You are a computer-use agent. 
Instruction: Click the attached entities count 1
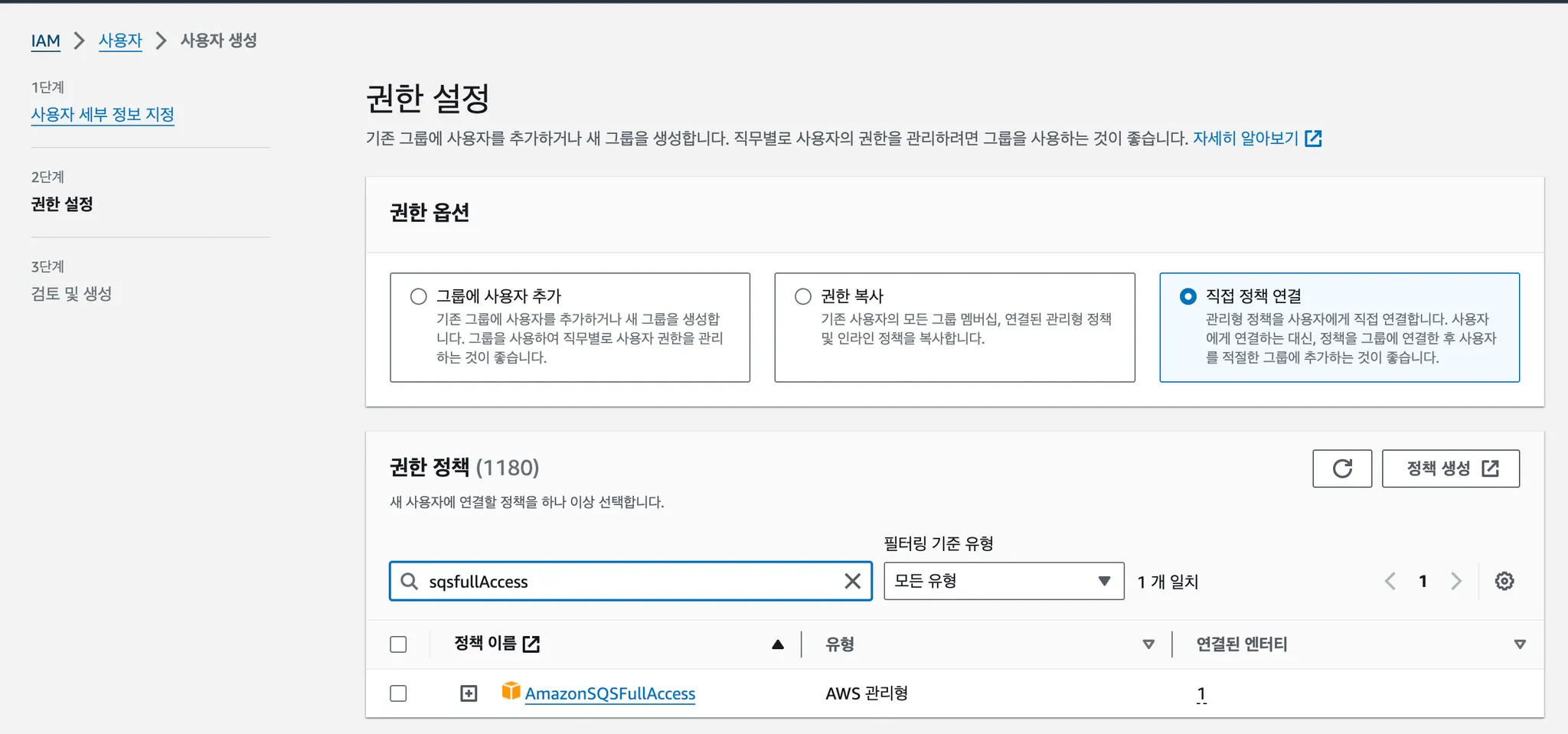coord(1201,693)
